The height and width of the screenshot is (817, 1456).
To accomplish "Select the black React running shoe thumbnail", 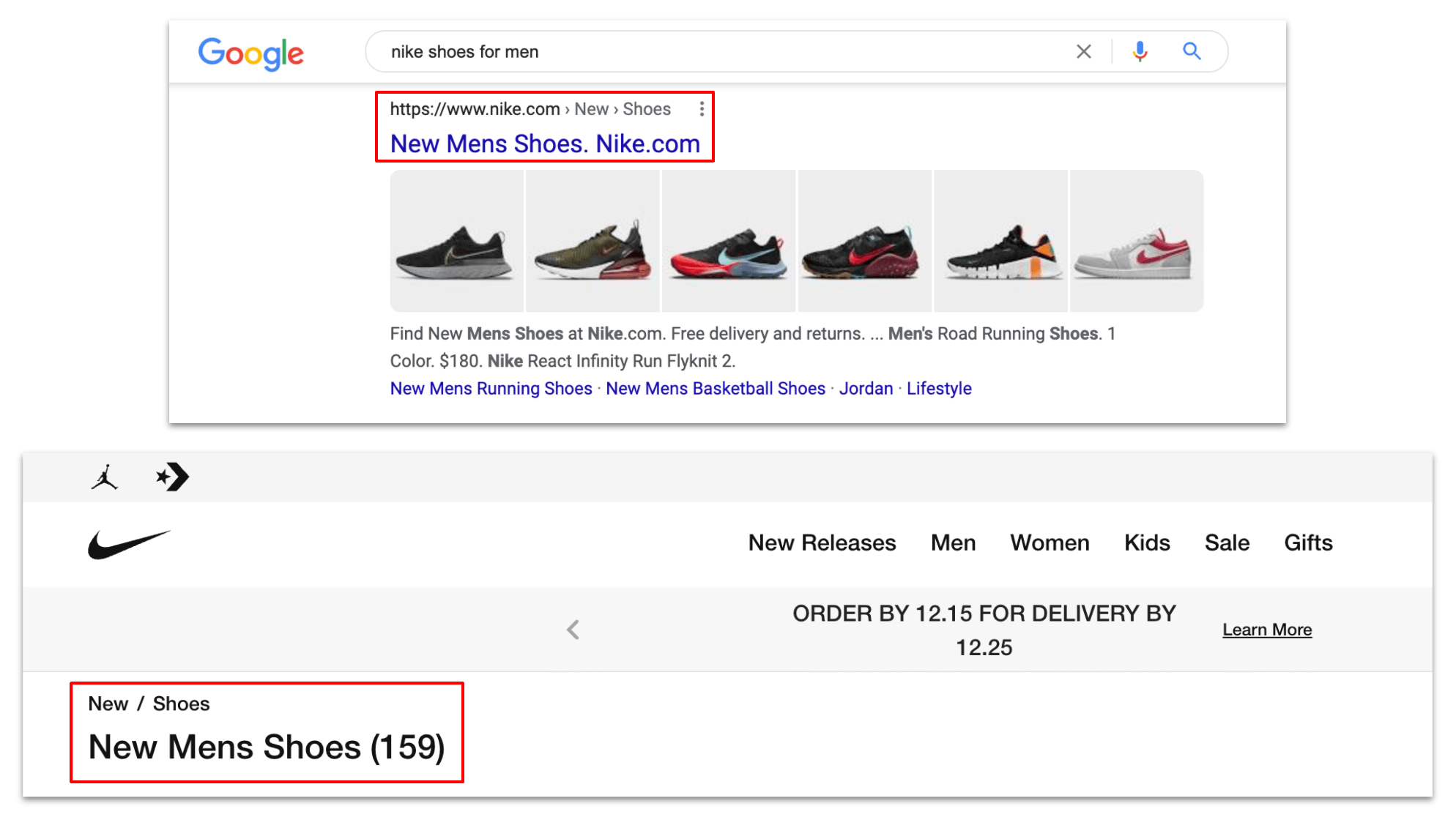I will tap(456, 241).
